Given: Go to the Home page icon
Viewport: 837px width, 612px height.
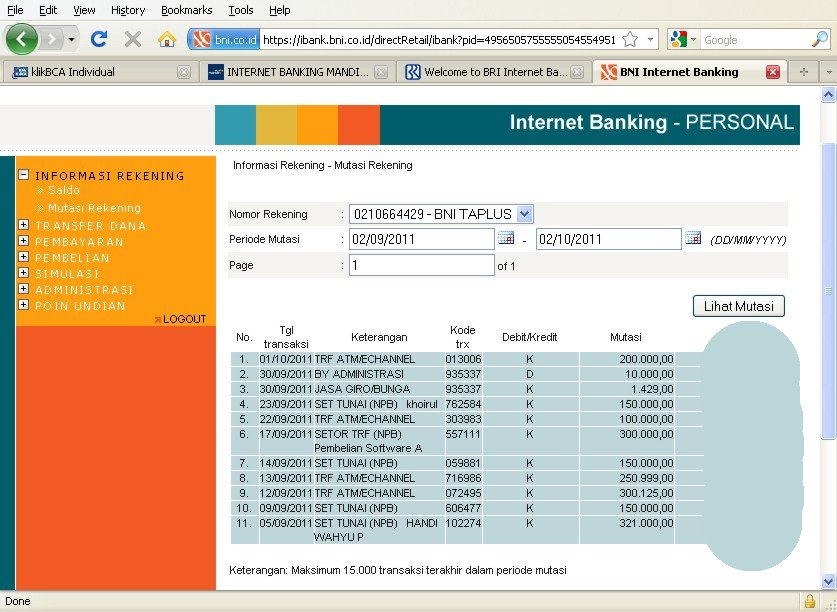Looking at the screenshot, I should tap(167, 39).
